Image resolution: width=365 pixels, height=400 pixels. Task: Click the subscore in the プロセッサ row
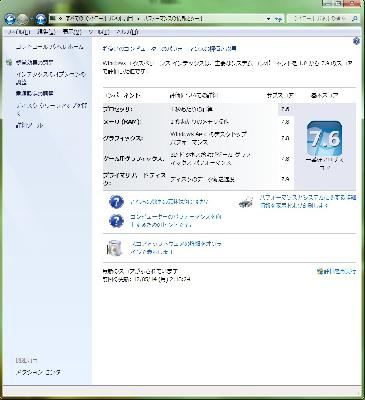[x=285, y=109]
